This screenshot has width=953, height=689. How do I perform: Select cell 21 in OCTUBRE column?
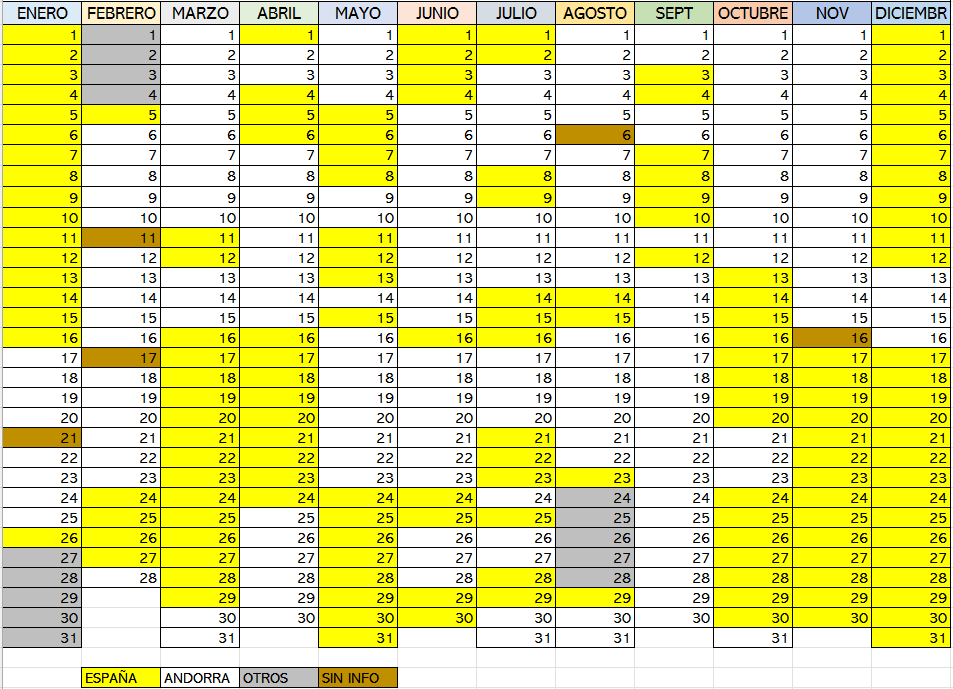point(753,437)
